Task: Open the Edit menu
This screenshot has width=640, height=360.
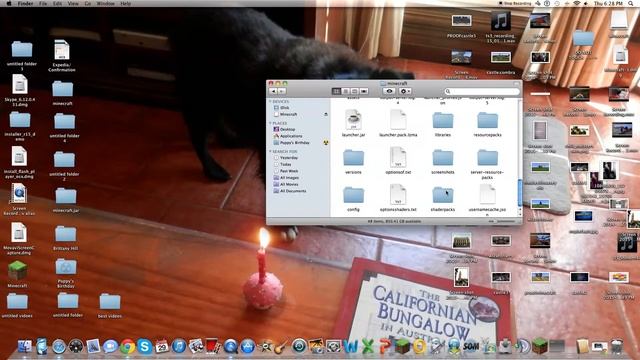Action: click(x=58, y=3)
